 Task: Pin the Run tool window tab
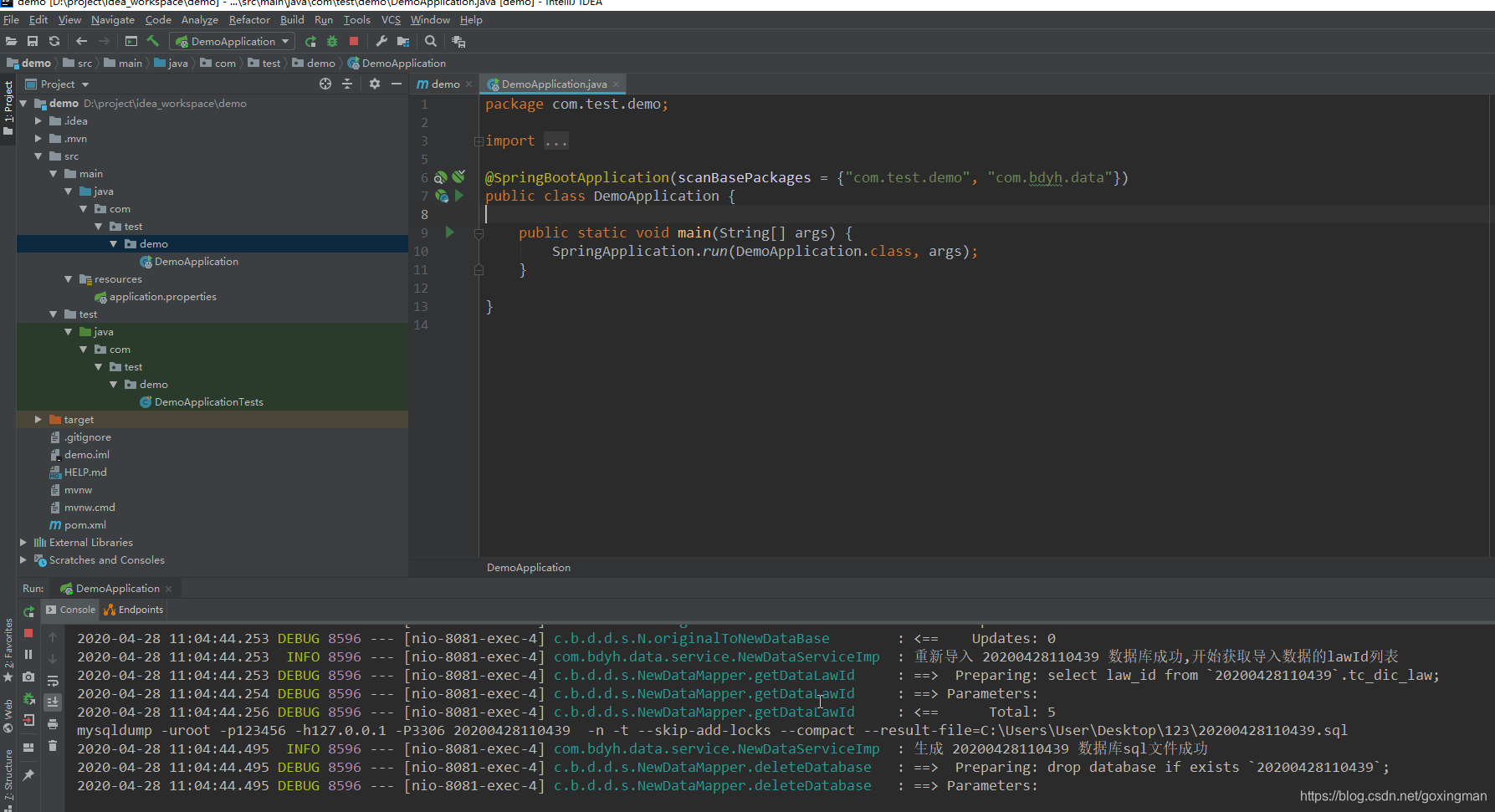pos(28,774)
